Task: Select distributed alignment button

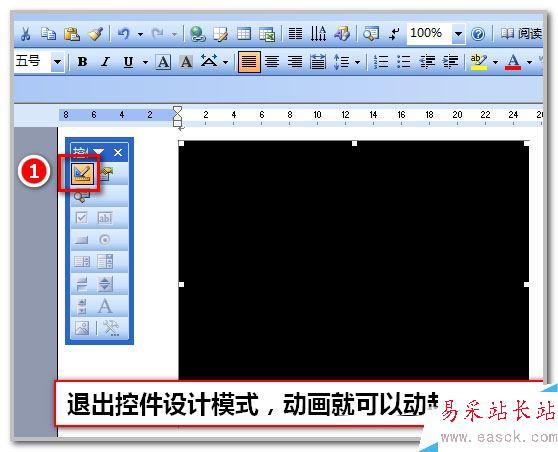Action: [318, 62]
